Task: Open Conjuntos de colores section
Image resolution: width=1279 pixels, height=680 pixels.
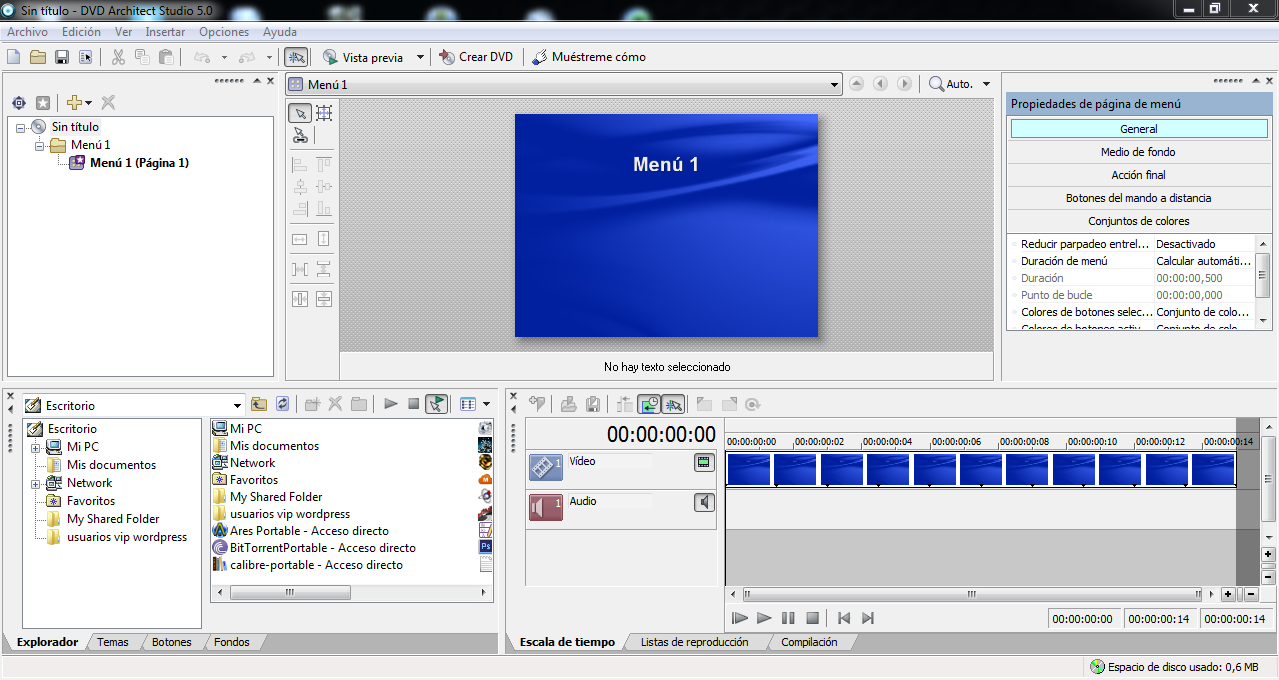Action: pyautogui.click(x=1139, y=221)
